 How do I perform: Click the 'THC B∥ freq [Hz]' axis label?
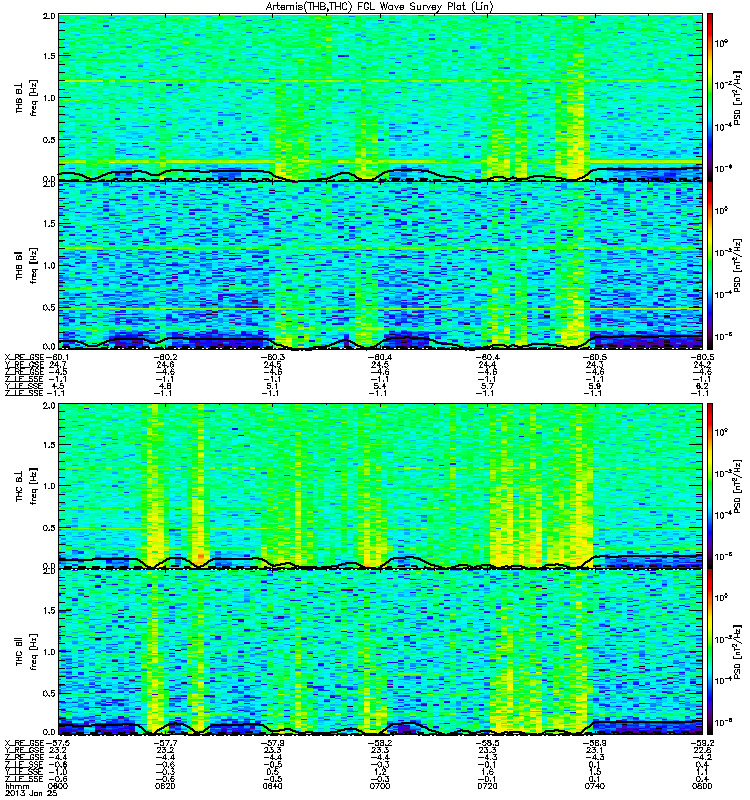pyautogui.click(x=26, y=652)
